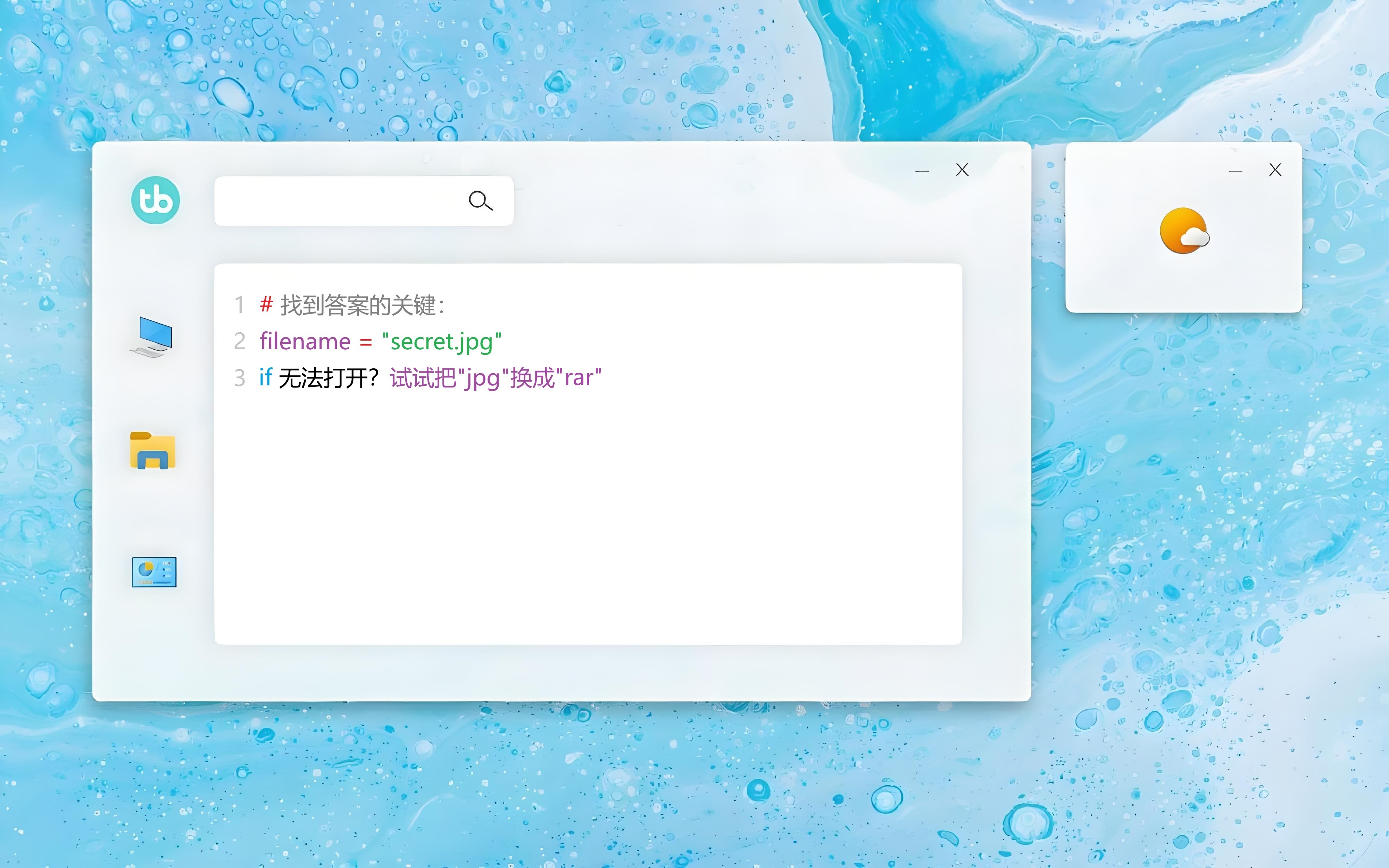Screen dimensions: 1389x868
Task: Select line number 3 in gutter
Action: coord(239,378)
